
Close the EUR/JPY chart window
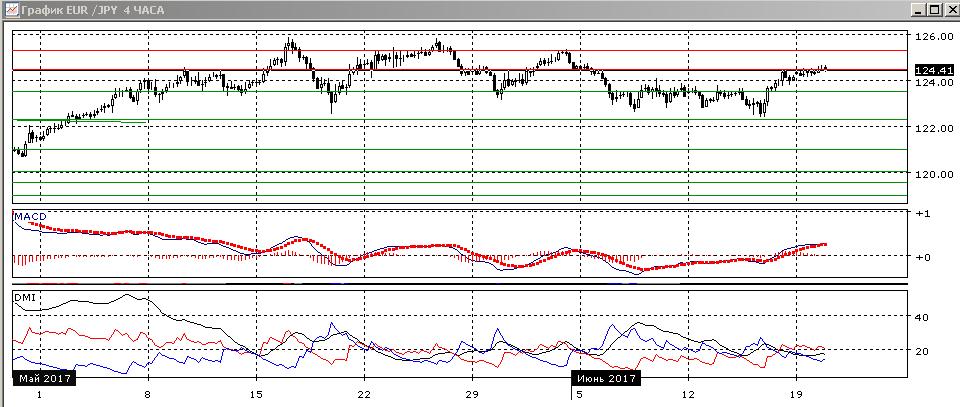[950, 10]
